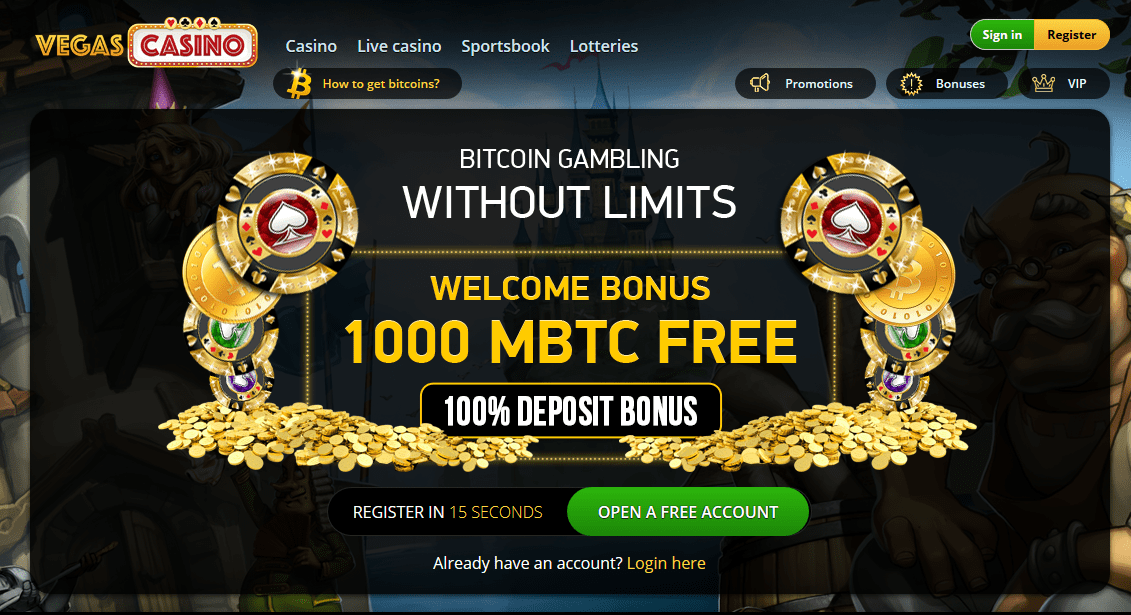Click the yellow Register button
Viewport: 1131px width, 615px height.
tap(1072, 35)
